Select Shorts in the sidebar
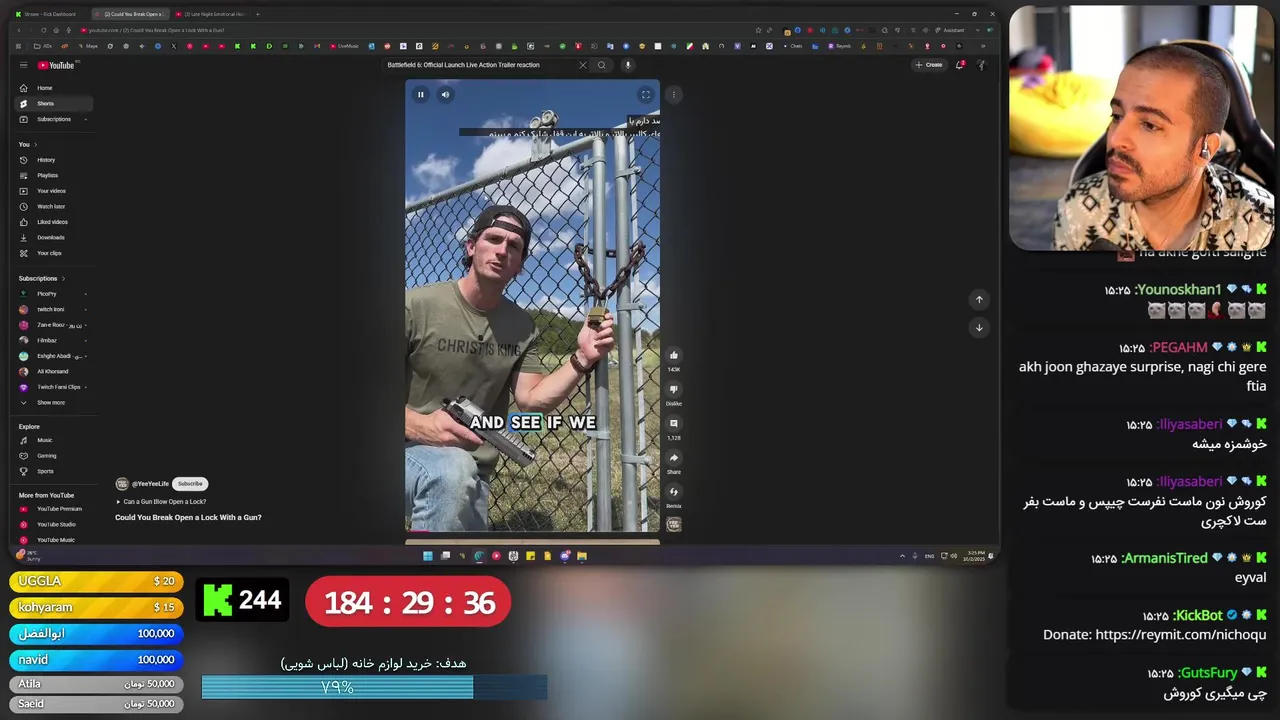Image resolution: width=1280 pixels, height=720 pixels. 55,104
